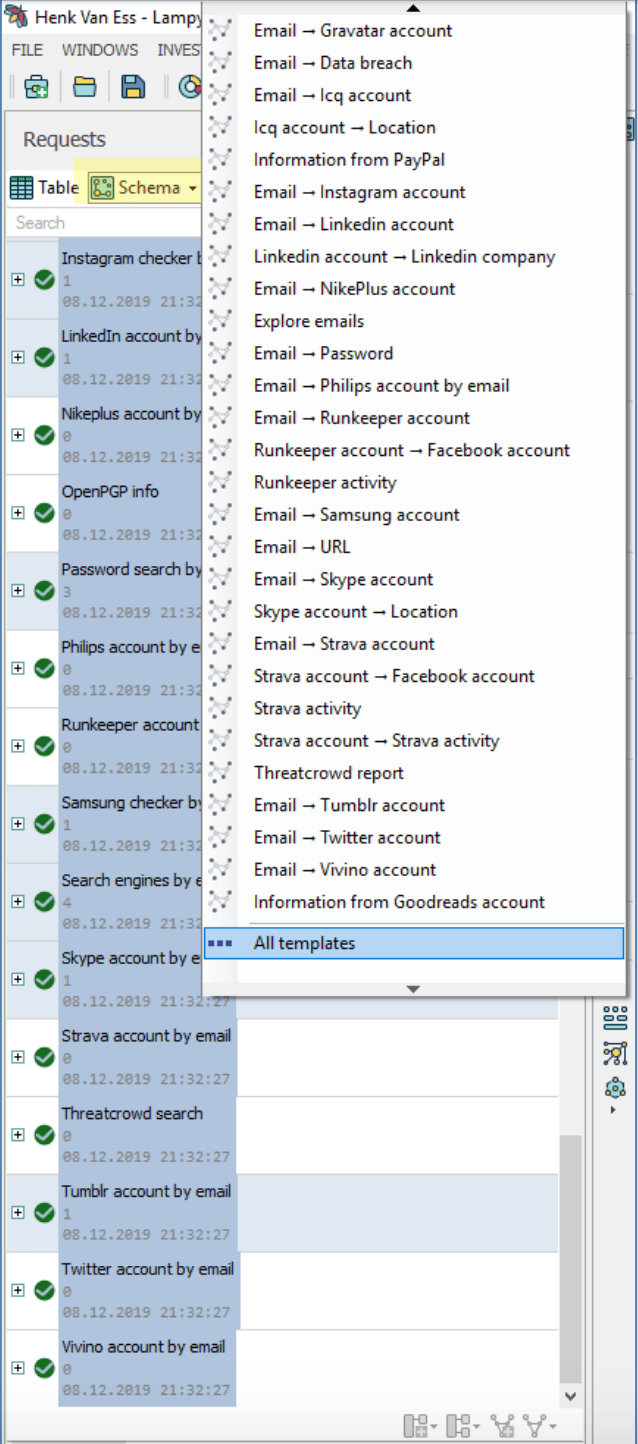Click the Lampyre firefly logo in title bar

16,16
